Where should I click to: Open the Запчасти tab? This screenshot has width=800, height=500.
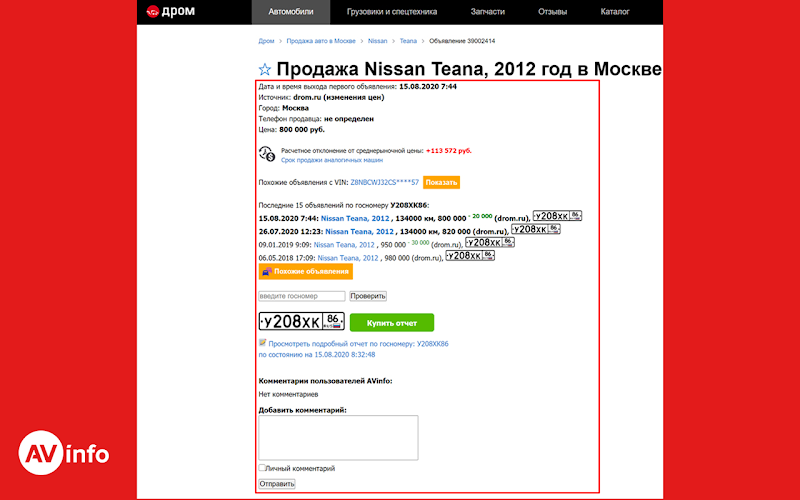488,12
